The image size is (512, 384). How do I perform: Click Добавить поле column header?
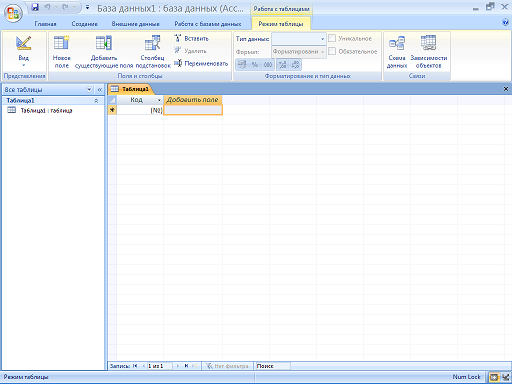click(193, 100)
